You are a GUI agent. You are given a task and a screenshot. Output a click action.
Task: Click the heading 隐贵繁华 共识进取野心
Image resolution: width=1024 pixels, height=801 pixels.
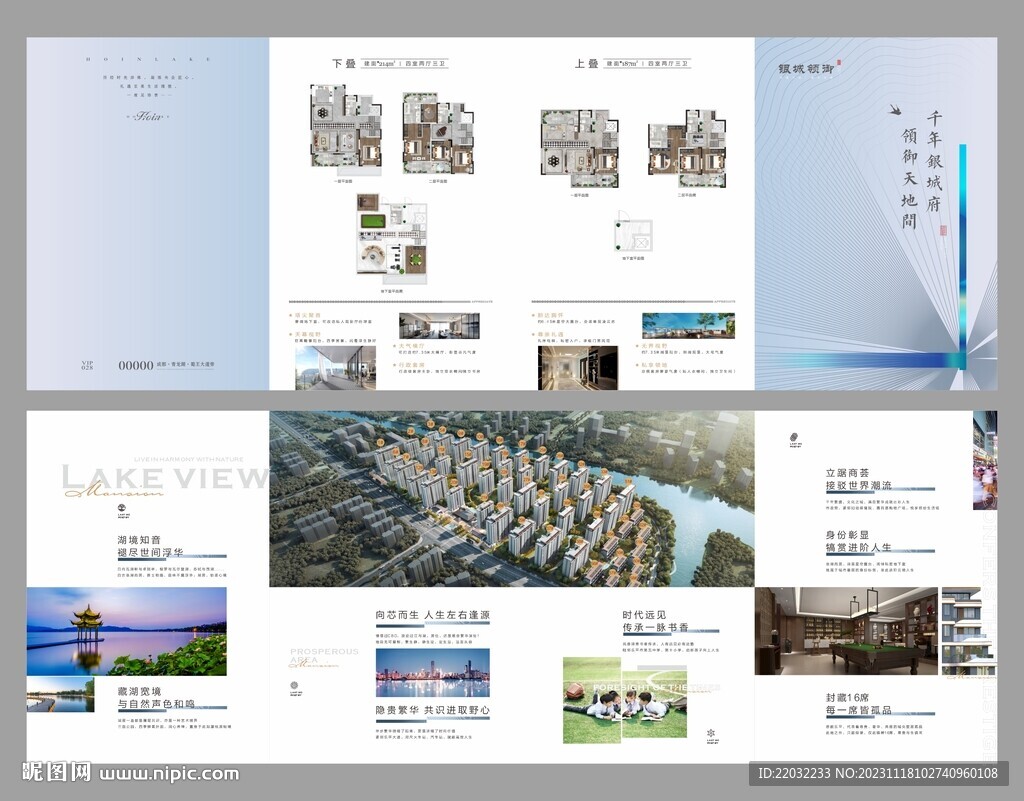[432, 710]
